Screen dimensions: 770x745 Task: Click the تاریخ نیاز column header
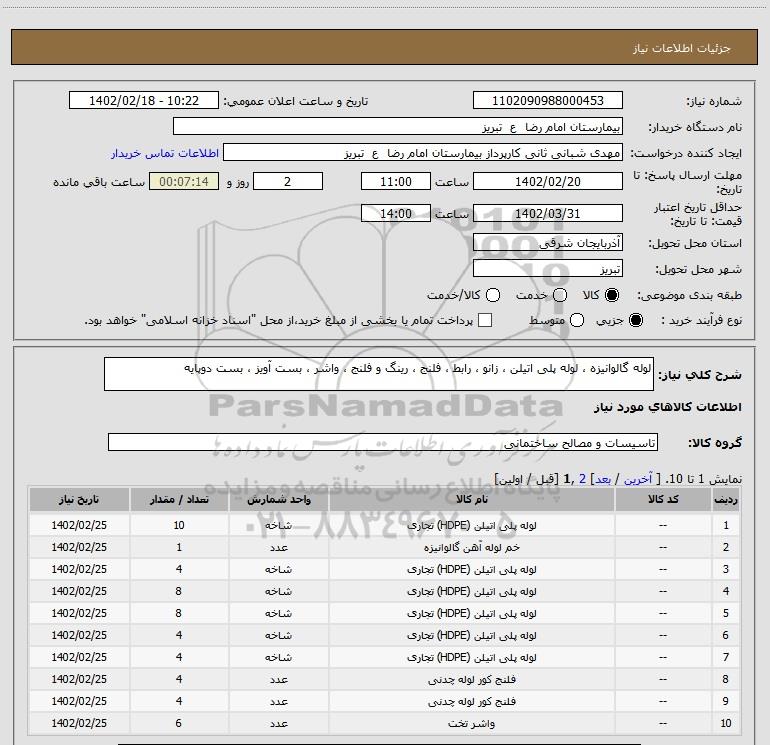coord(79,499)
